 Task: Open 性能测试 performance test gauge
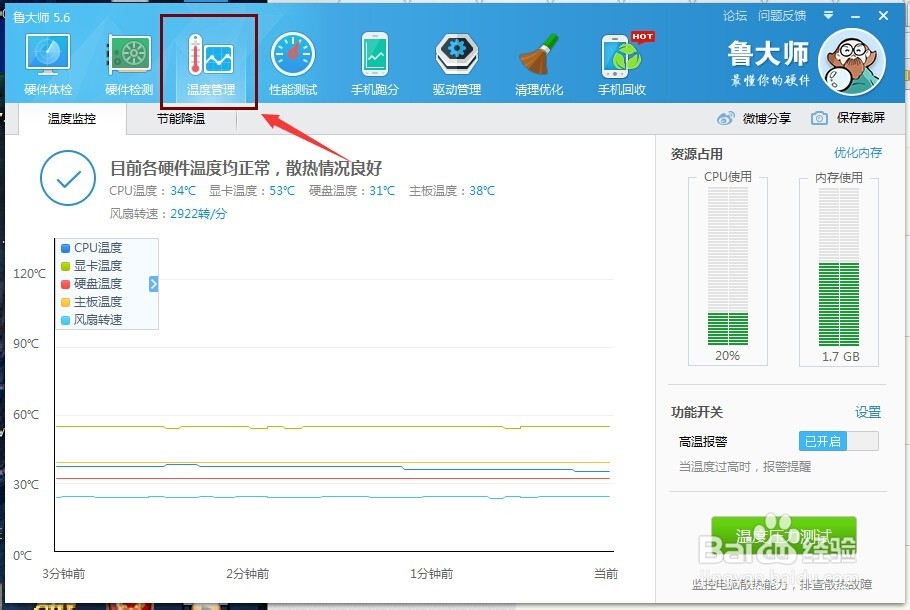(x=292, y=64)
